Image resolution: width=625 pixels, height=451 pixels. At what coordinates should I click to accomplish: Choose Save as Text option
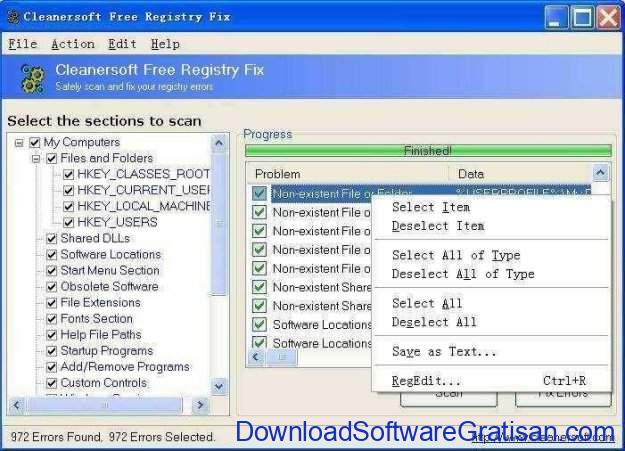coord(444,352)
